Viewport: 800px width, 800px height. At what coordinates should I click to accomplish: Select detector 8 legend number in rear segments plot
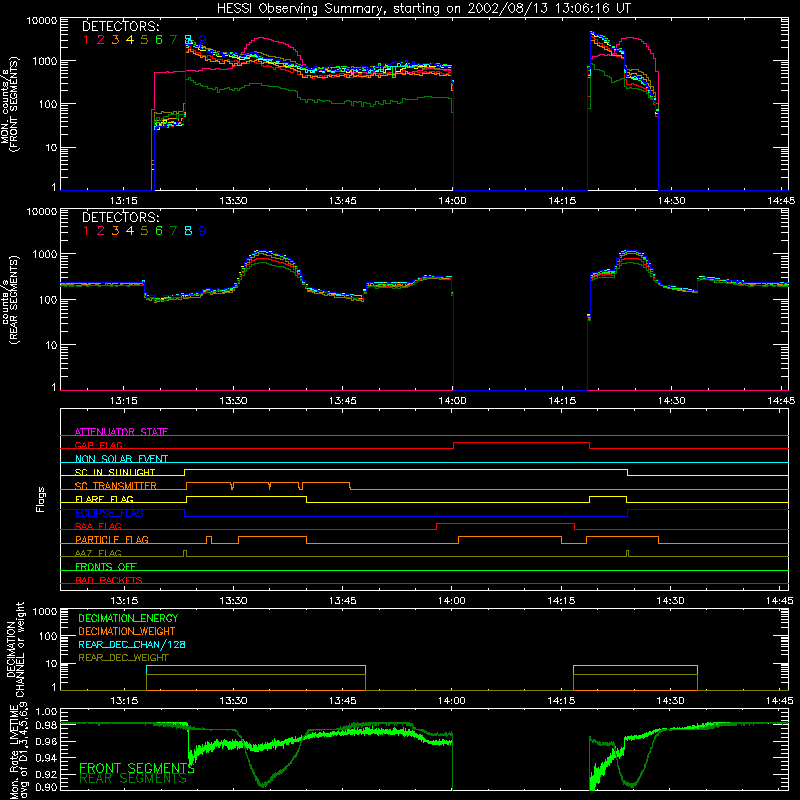coord(188,231)
